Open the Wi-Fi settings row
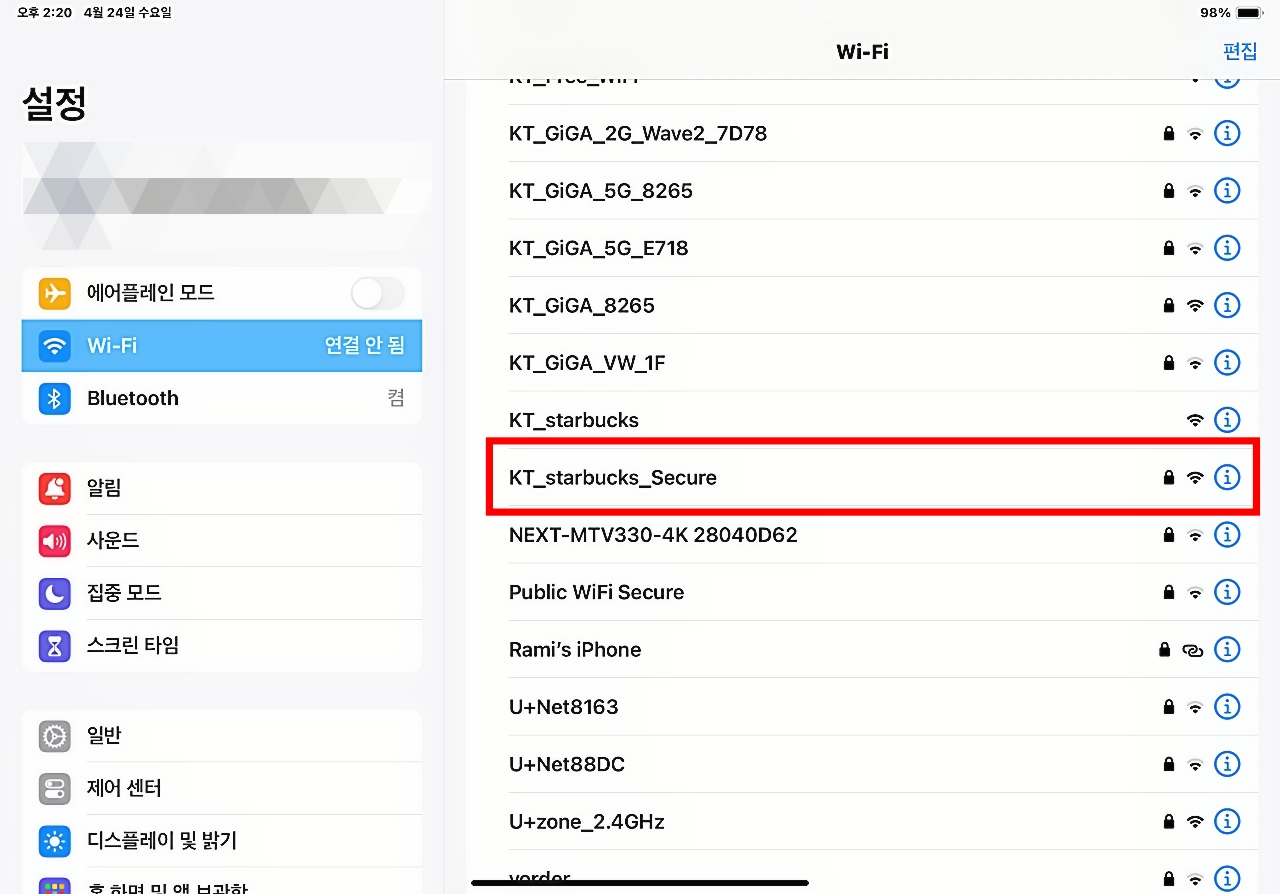1280x894 pixels. [x=222, y=346]
